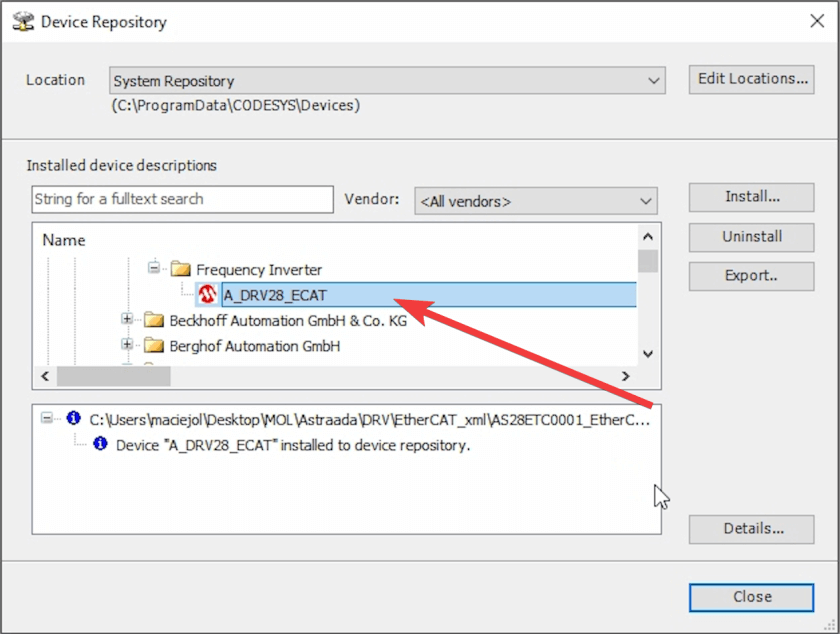This screenshot has width=840, height=634.
Task: Click the Edit Locations button
Action: click(752, 79)
